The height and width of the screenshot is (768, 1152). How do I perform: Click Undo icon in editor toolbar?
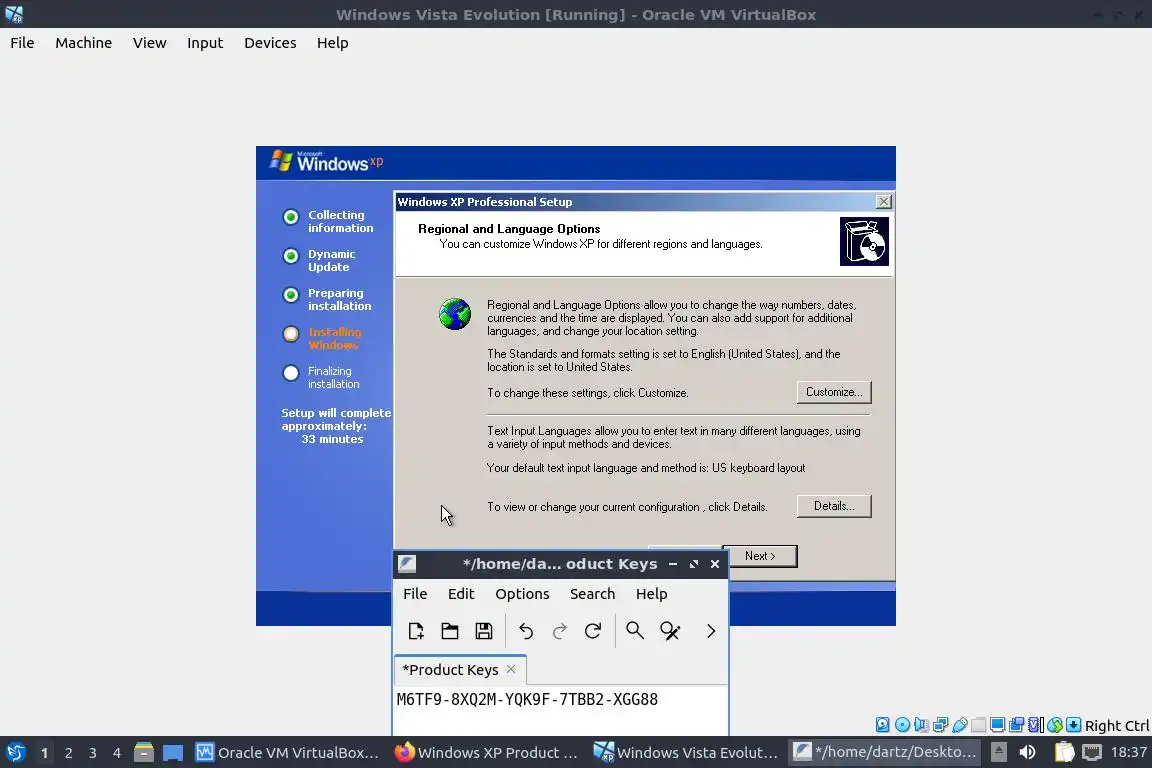coord(526,631)
